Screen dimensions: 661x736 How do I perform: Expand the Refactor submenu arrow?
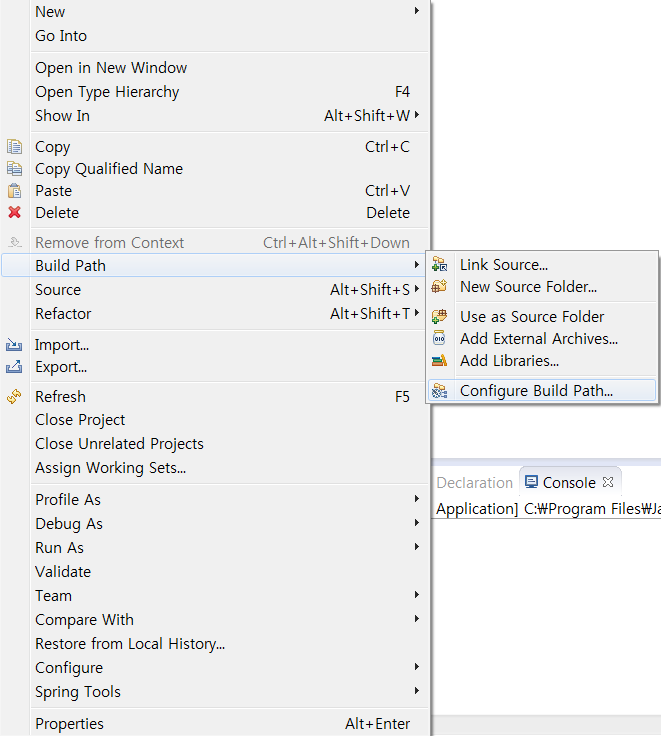pos(416,313)
